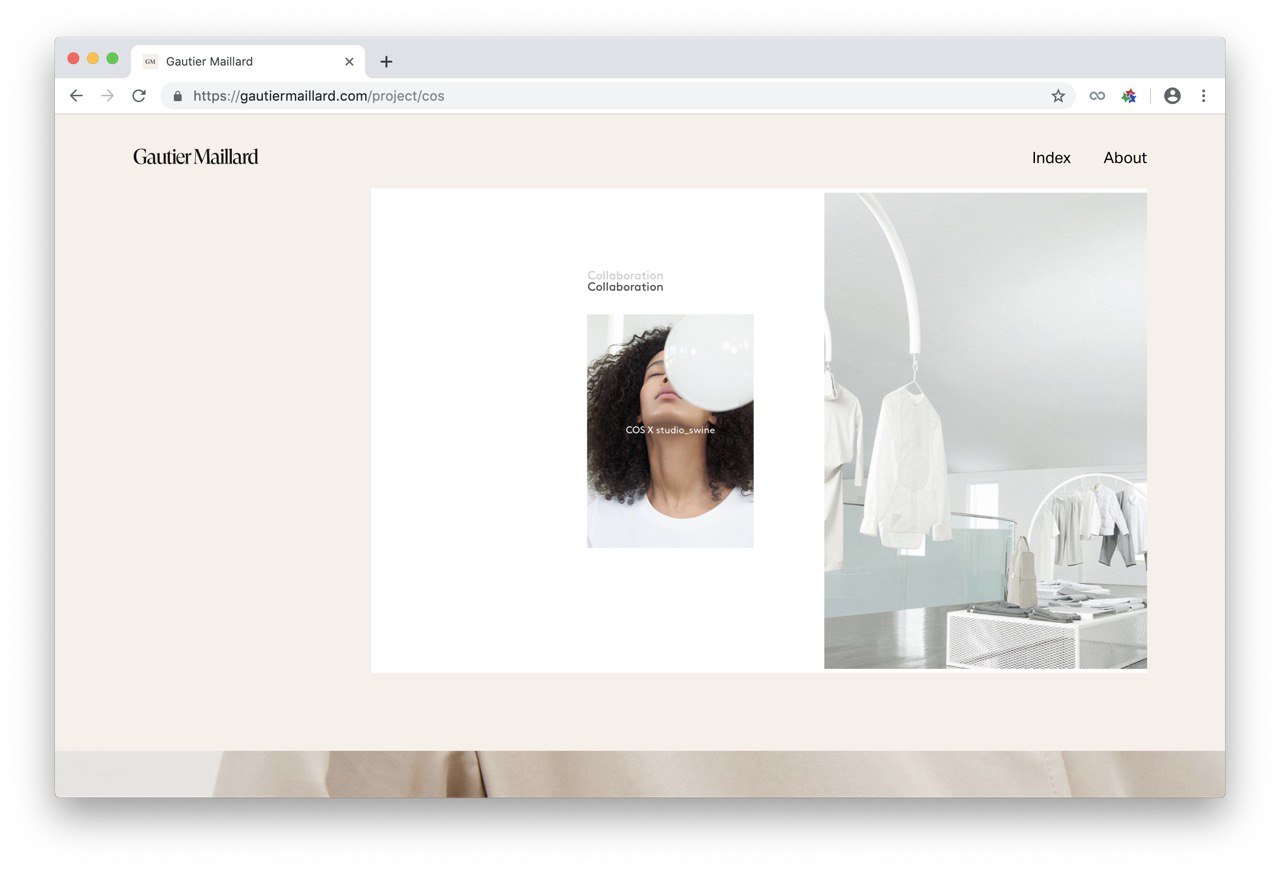Open the Chrome profile account menu
1280x870 pixels.
coord(1172,96)
